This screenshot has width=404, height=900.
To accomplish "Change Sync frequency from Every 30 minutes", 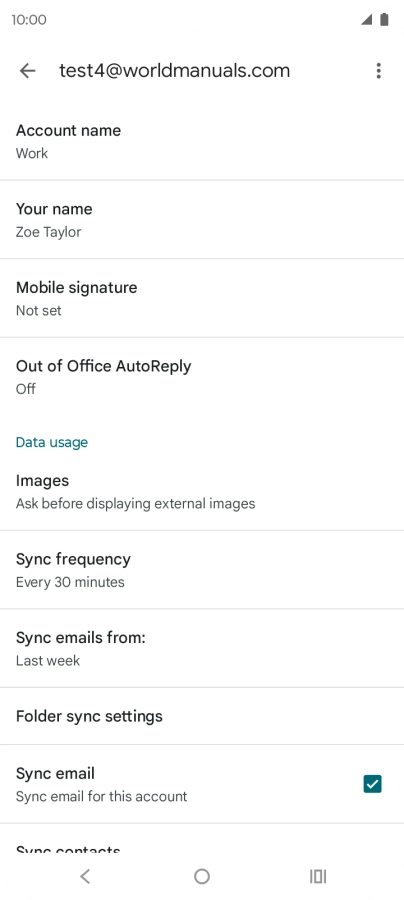I will 202,570.
